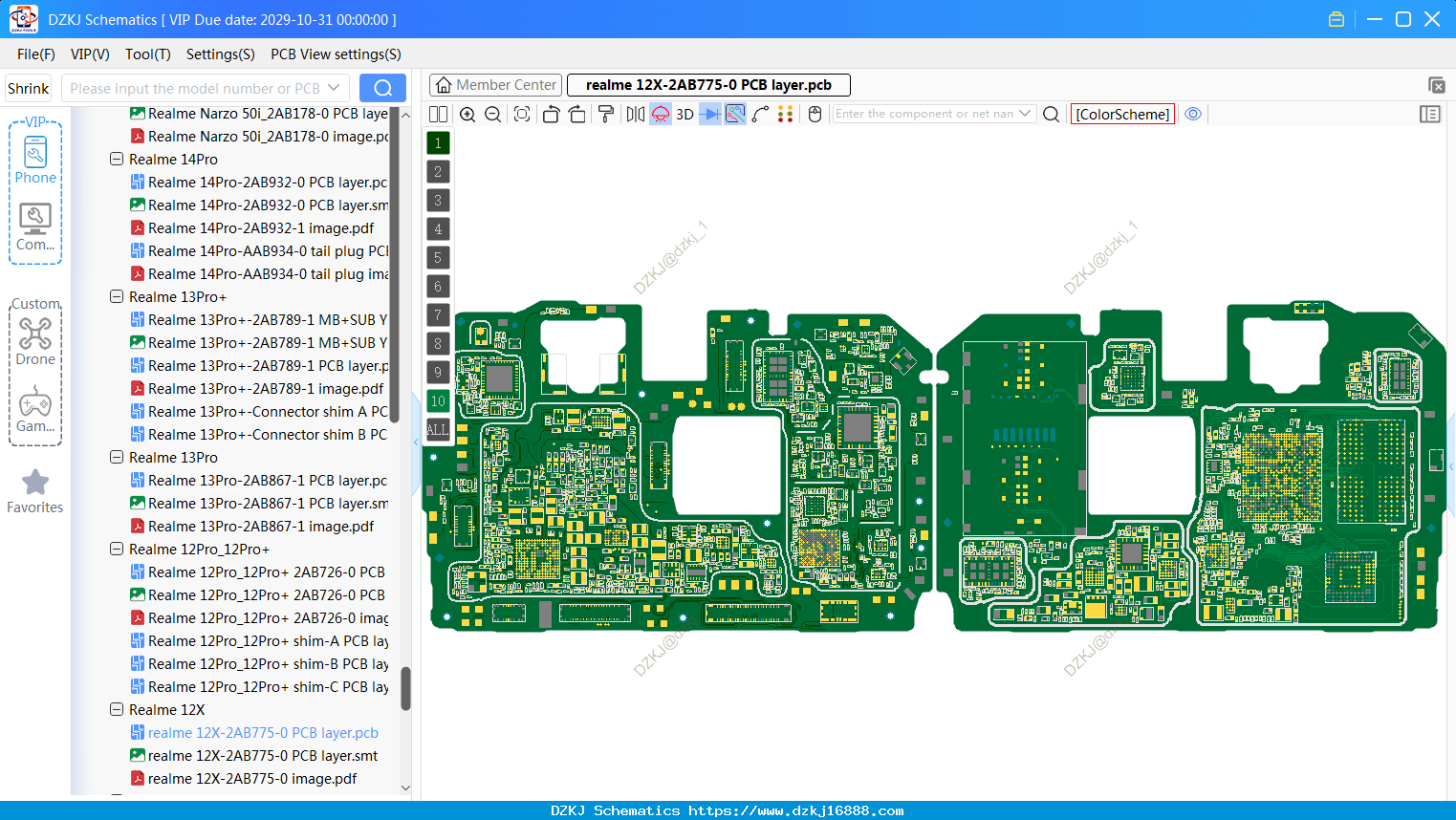Toggle the eye visibility icon
The width and height of the screenshot is (1456, 820).
1193,114
